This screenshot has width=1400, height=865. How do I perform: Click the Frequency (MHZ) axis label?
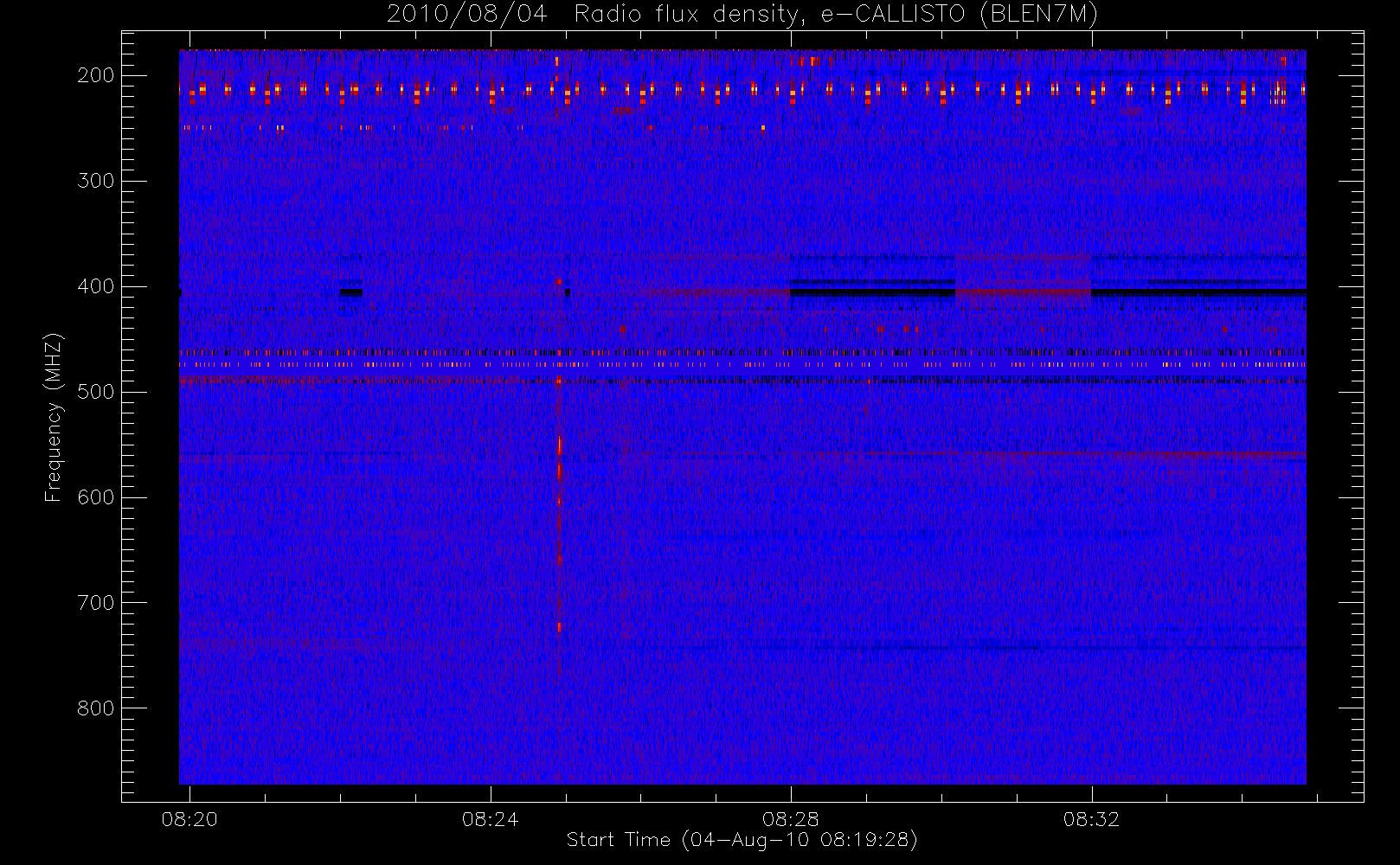[54, 417]
